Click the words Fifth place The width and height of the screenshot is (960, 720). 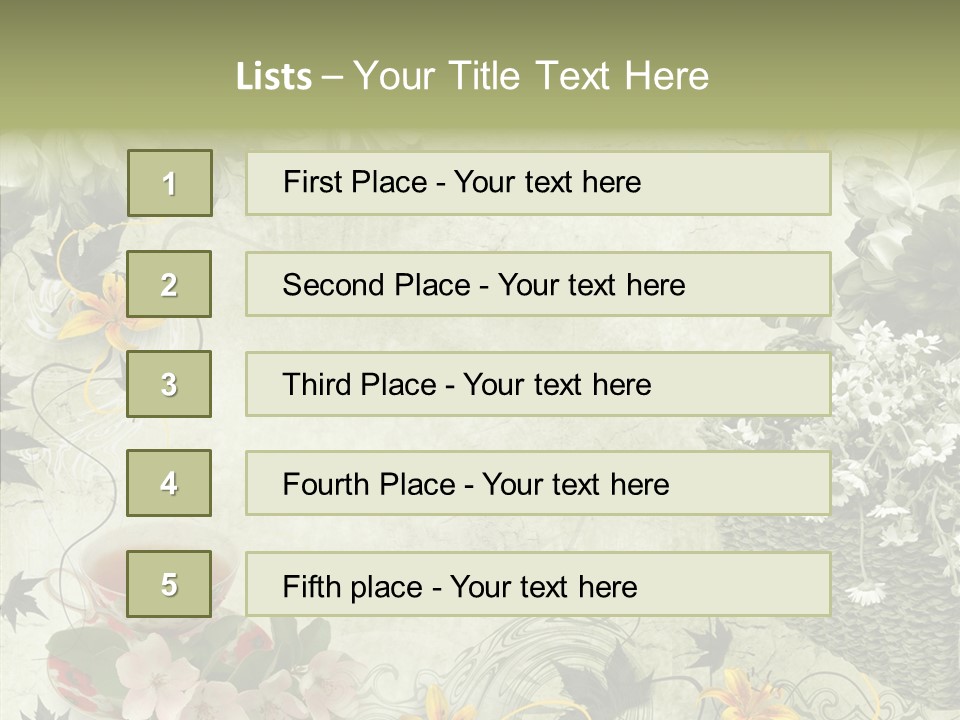pyautogui.click(x=353, y=587)
